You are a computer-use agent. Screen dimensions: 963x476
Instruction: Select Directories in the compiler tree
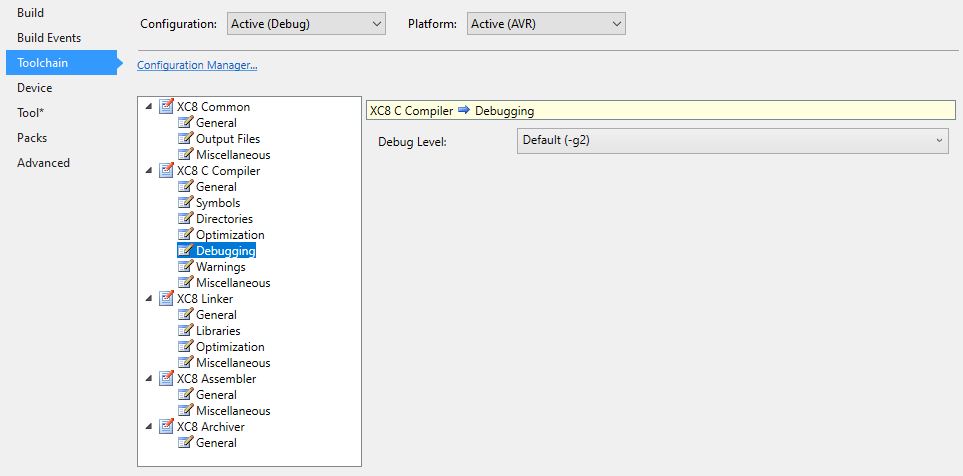click(x=224, y=219)
